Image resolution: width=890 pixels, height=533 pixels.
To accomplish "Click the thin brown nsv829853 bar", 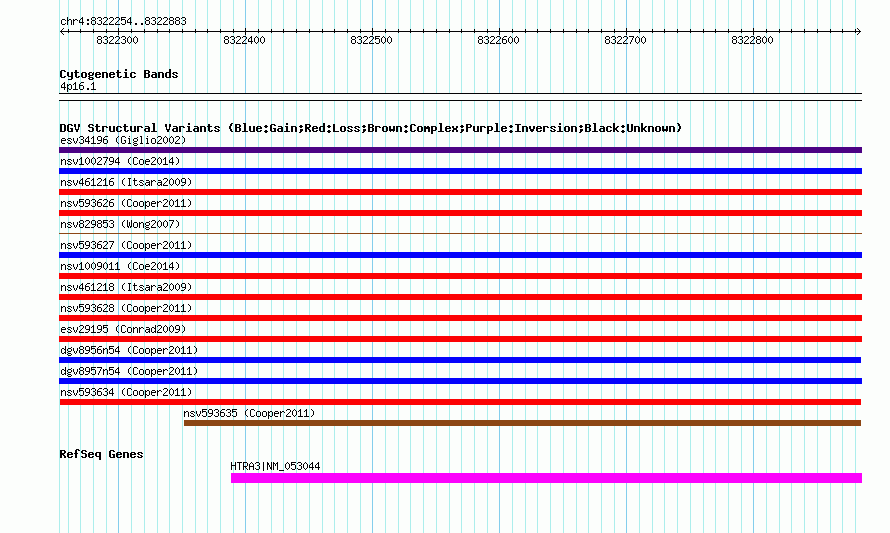I will point(460,233).
